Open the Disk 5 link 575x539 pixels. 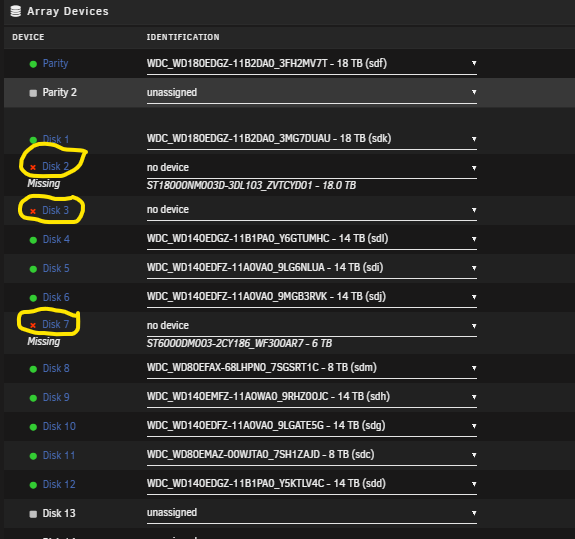[x=56, y=268]
